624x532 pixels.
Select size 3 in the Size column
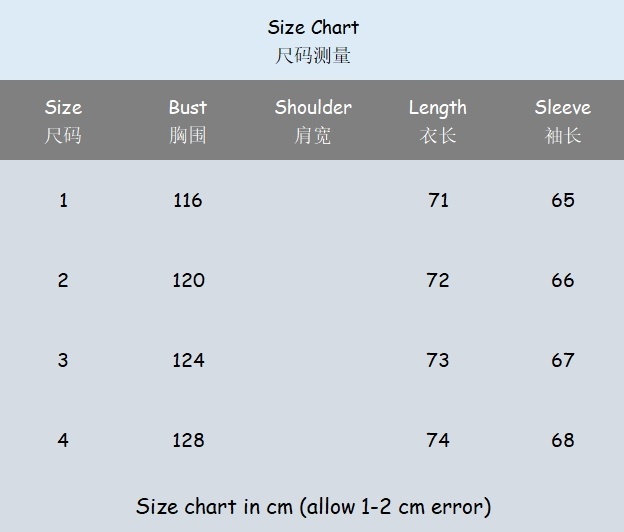63,360
